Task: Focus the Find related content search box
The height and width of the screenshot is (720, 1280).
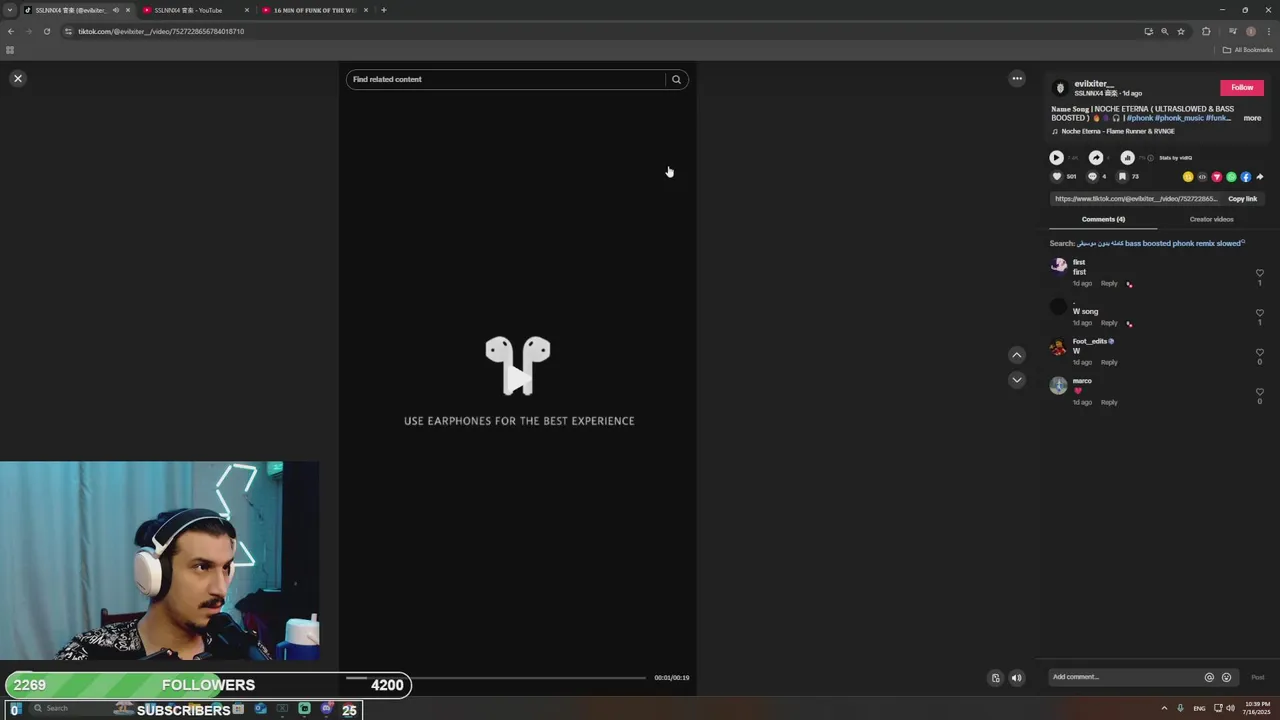Action: 505,79
